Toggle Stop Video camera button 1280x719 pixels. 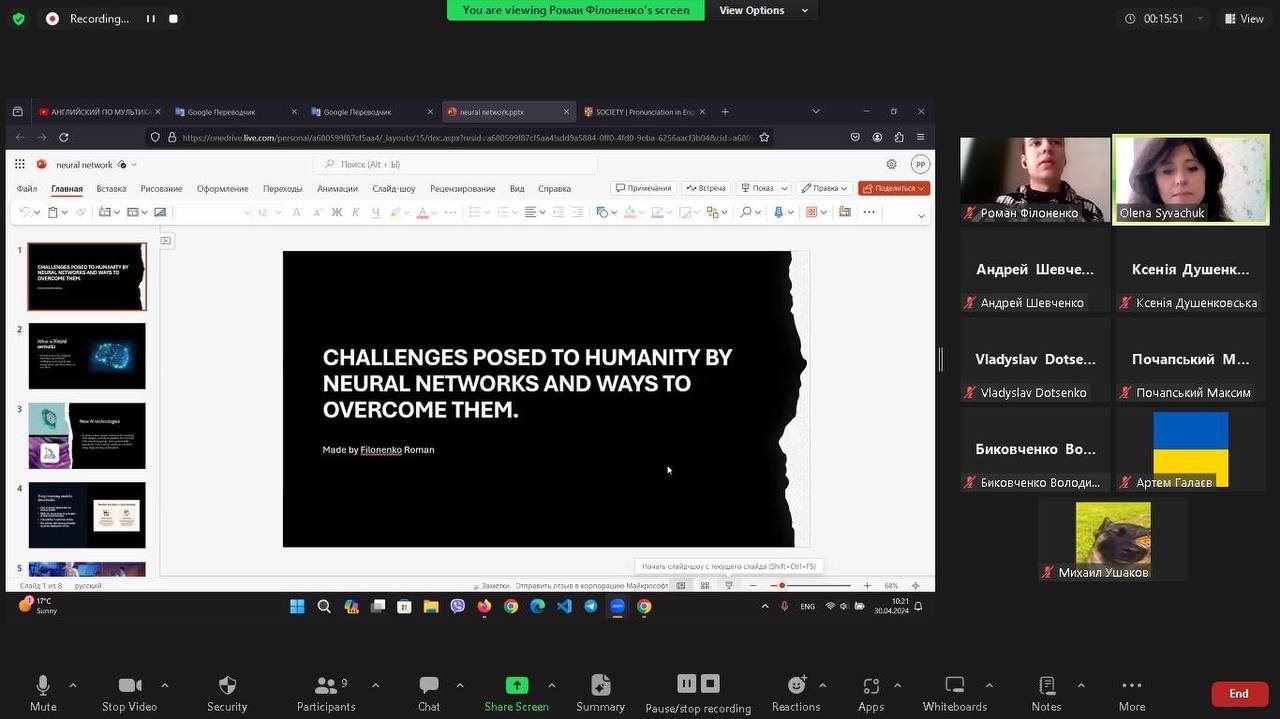(x=129, y=685)
